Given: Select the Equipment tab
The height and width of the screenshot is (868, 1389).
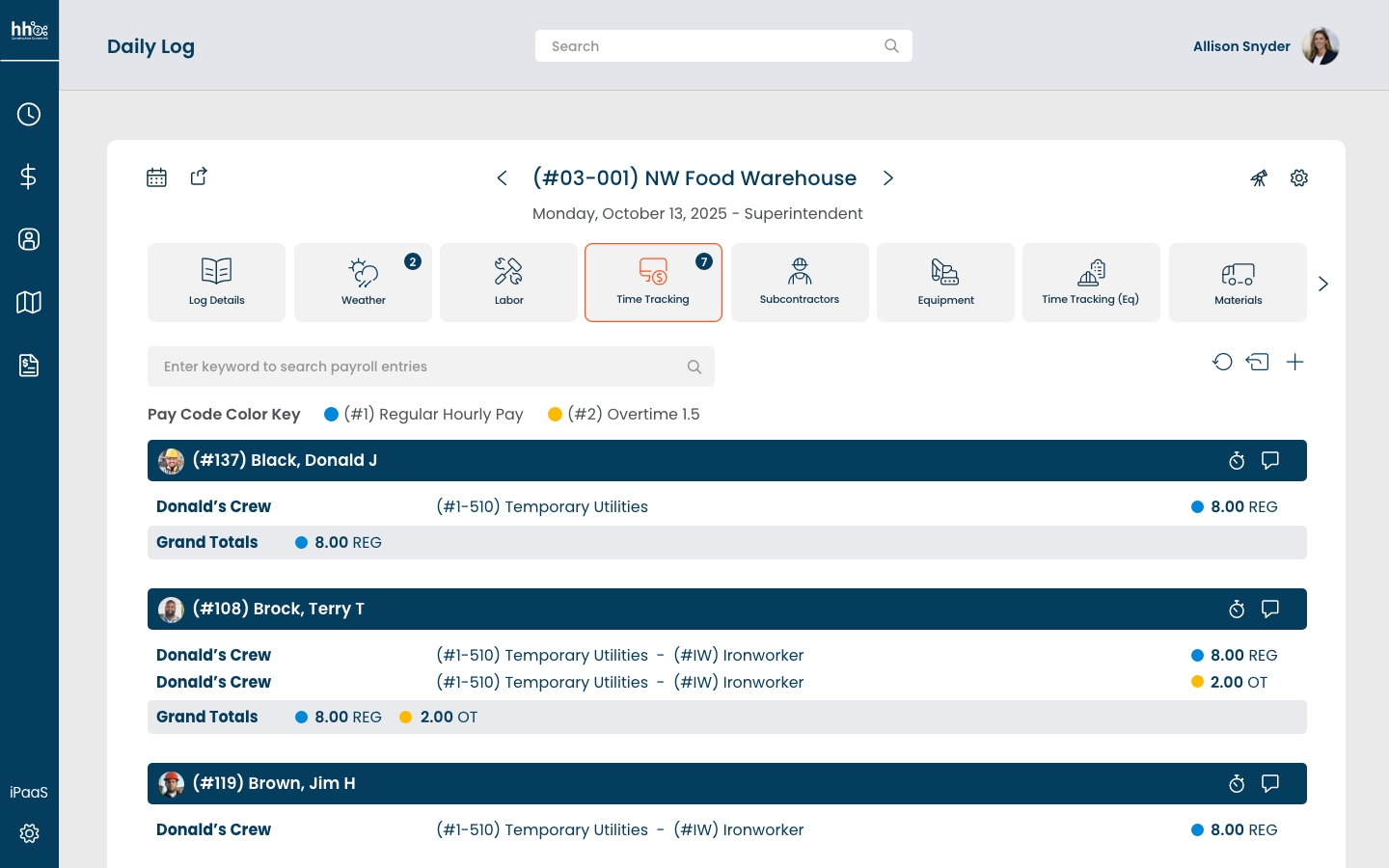Looking at the screenshot, I should pos(945,283).
